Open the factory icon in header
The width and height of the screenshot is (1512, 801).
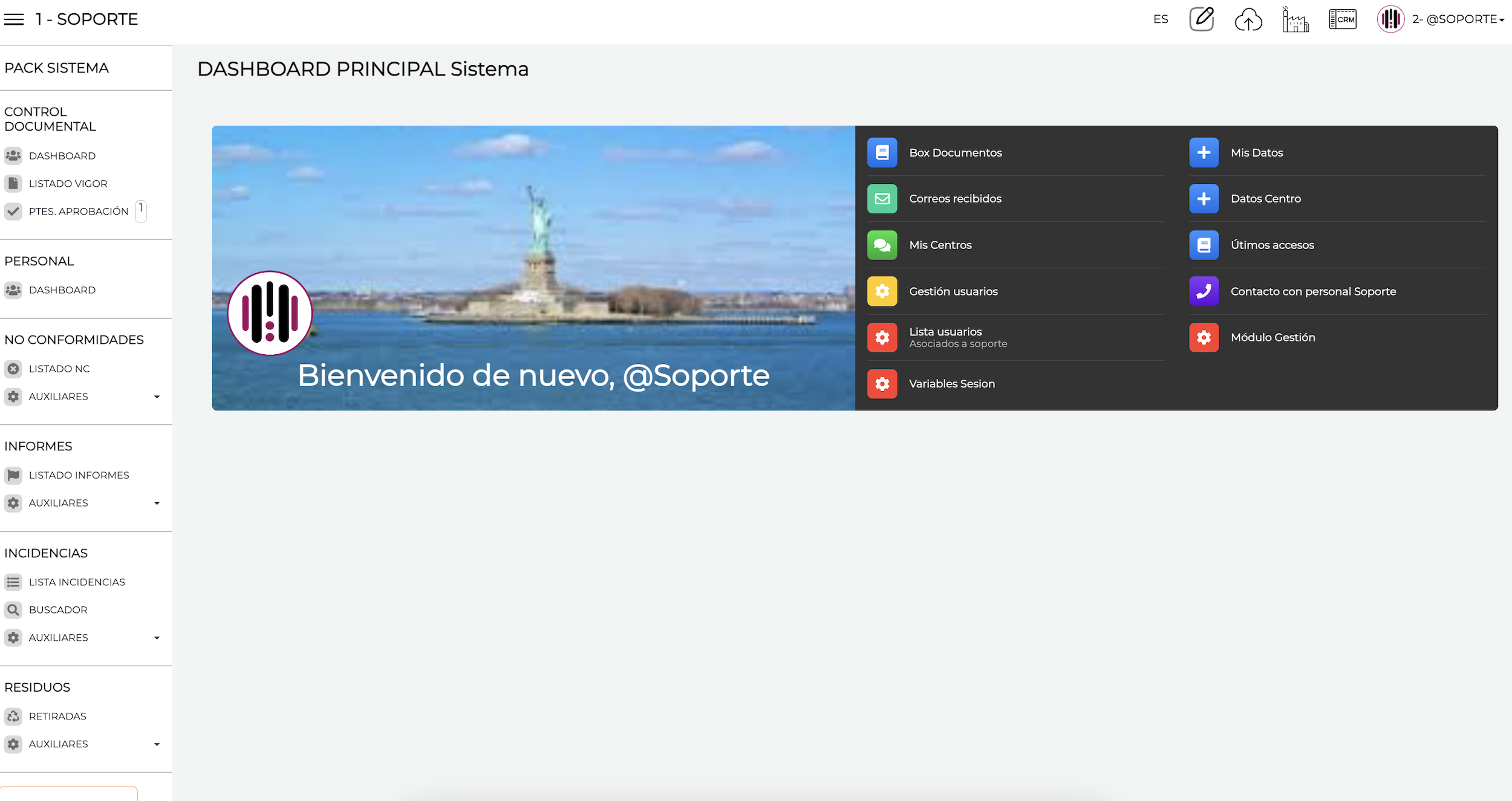click(1295, 19)
